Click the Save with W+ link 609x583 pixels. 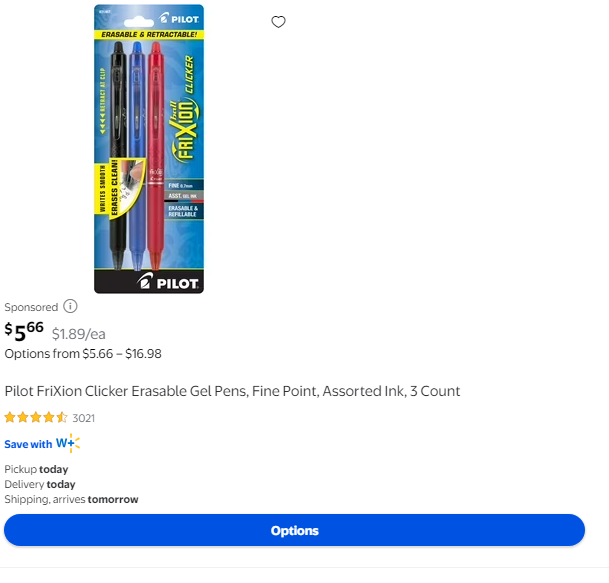point(42,444)
